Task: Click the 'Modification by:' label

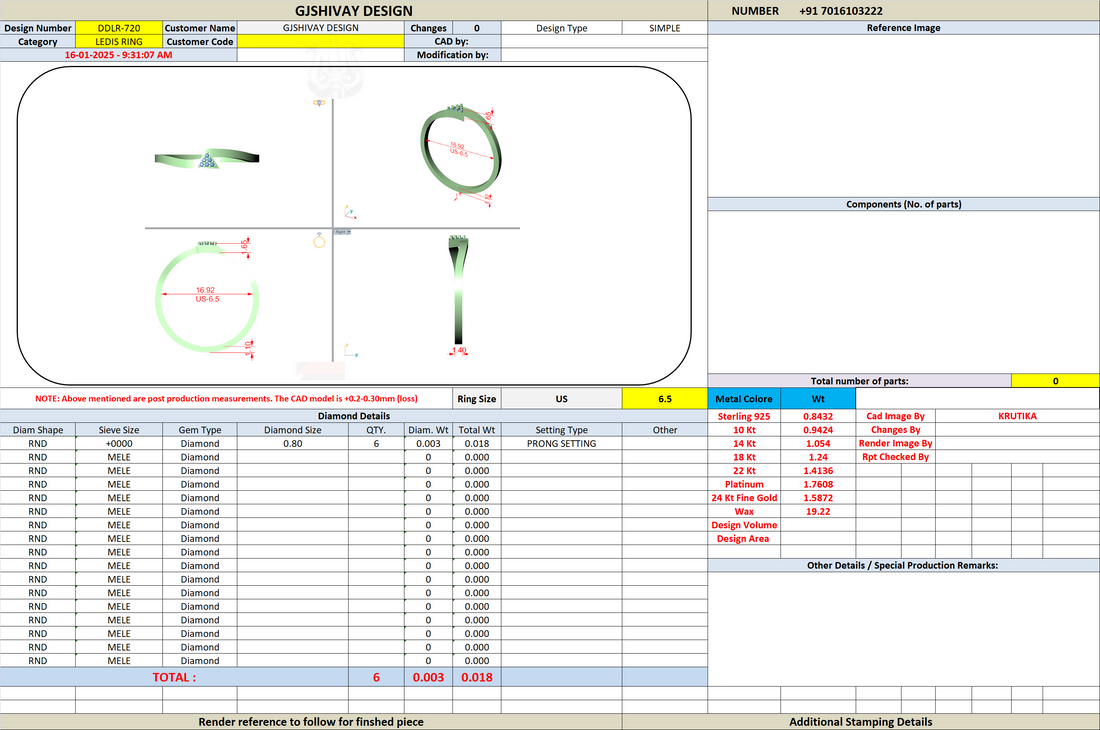Action: [x=452, y=55]
